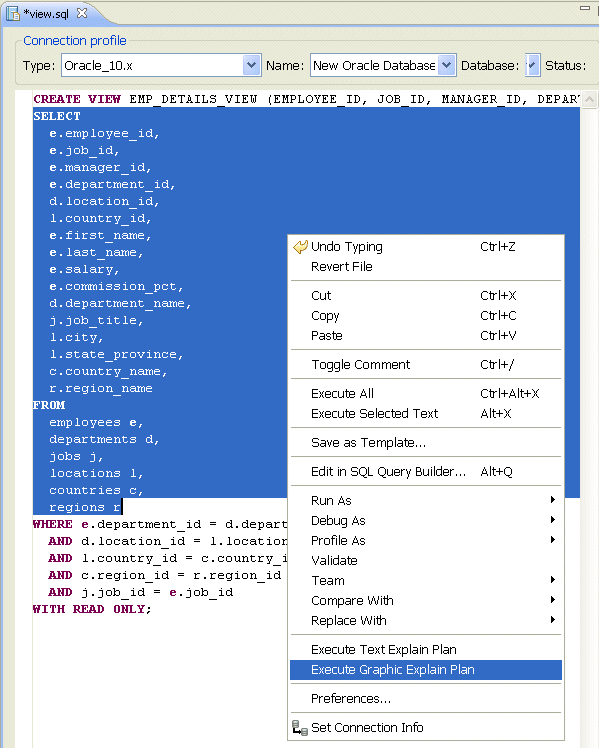This screenshot has width=599, height=748.
Task: Click the locations l line
Action: point(96,473)
